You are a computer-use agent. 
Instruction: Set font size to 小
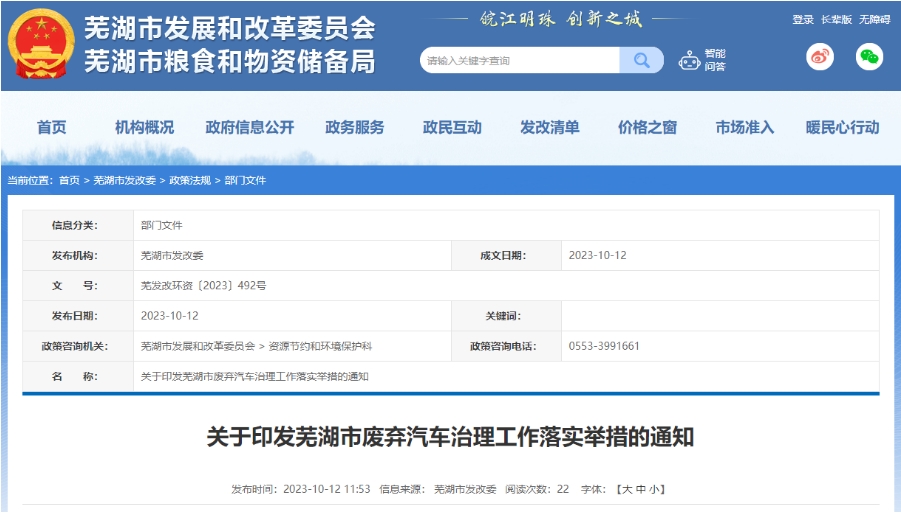click(655, 489)
